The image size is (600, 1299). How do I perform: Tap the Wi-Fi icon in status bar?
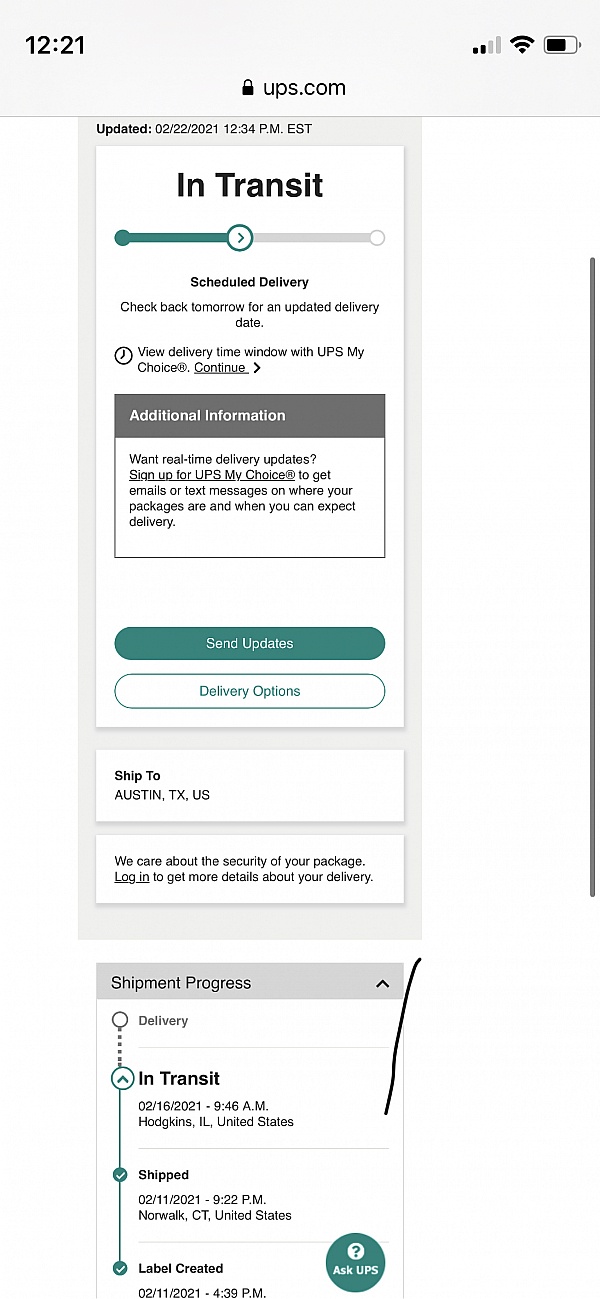pos(521,45)
